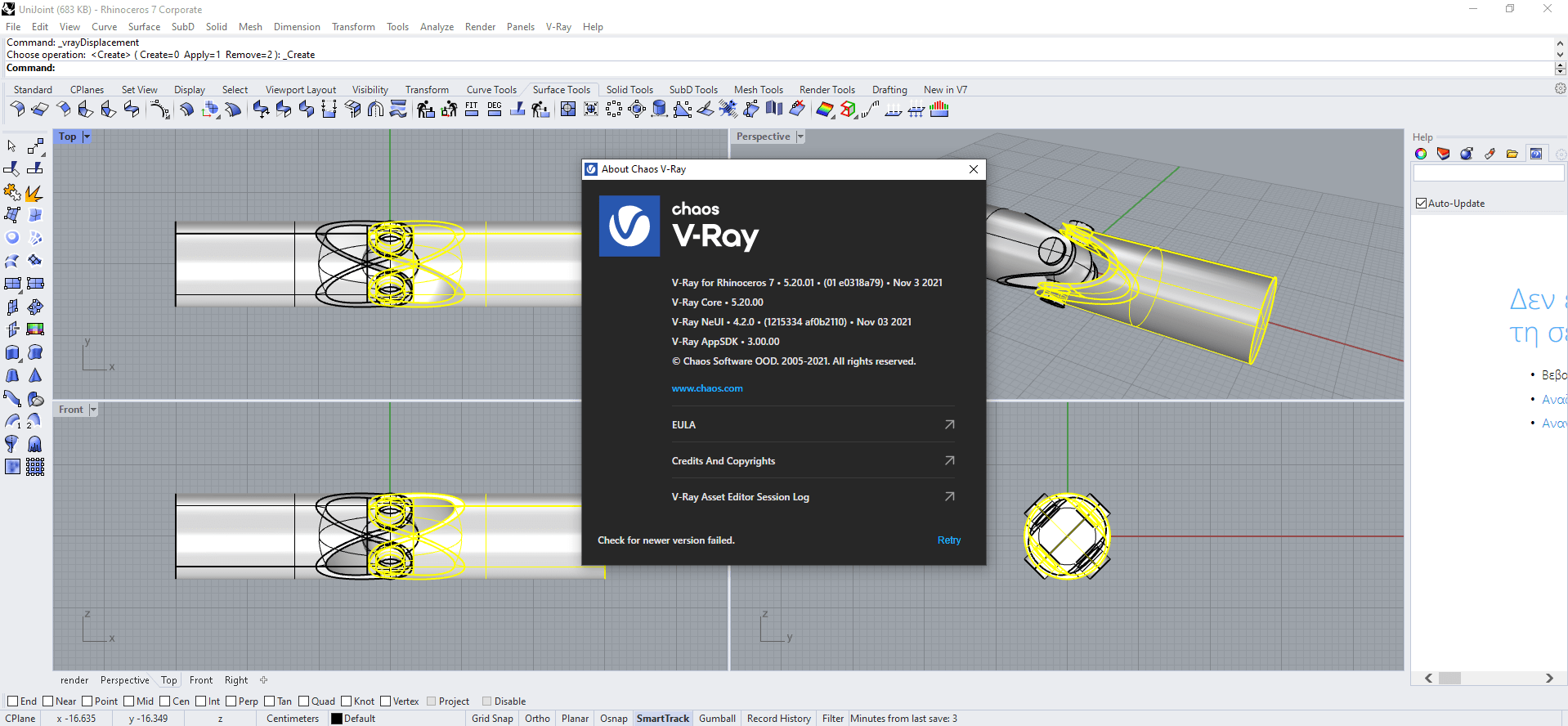Open the Analyze menu
The width and height of the screenshot is (1568, 726).
437,27
